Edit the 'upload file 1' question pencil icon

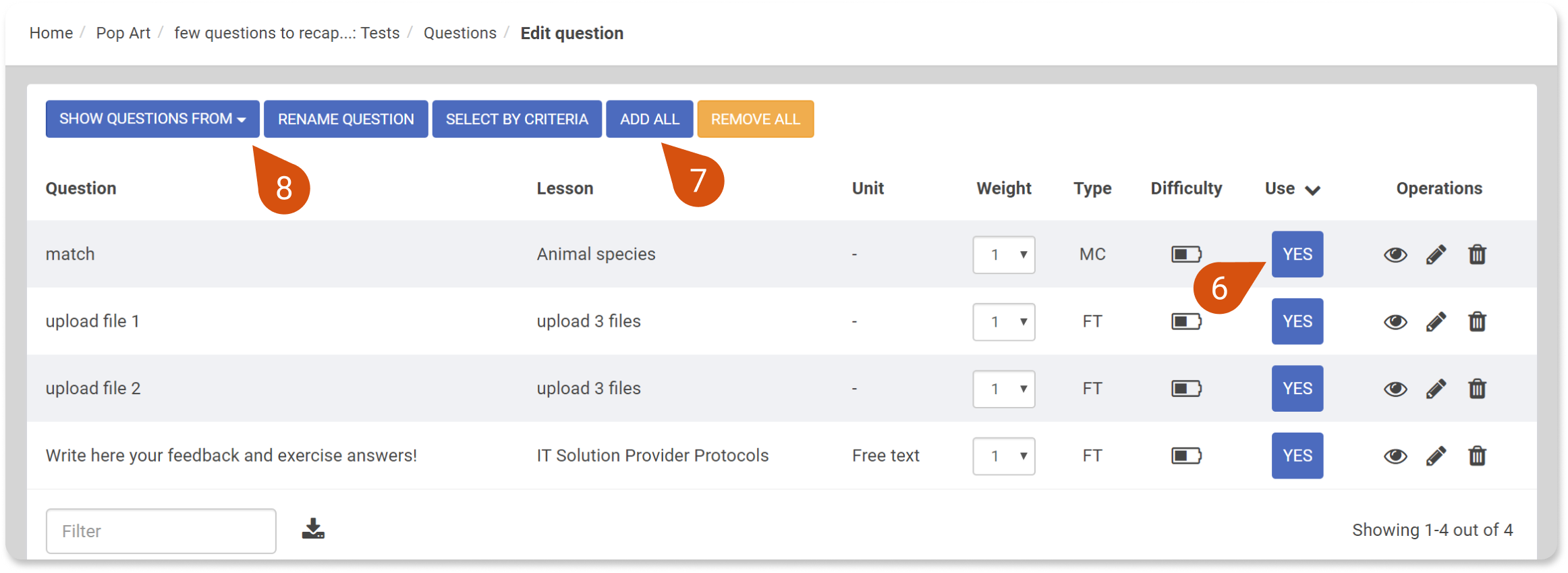pos(1436,321)
